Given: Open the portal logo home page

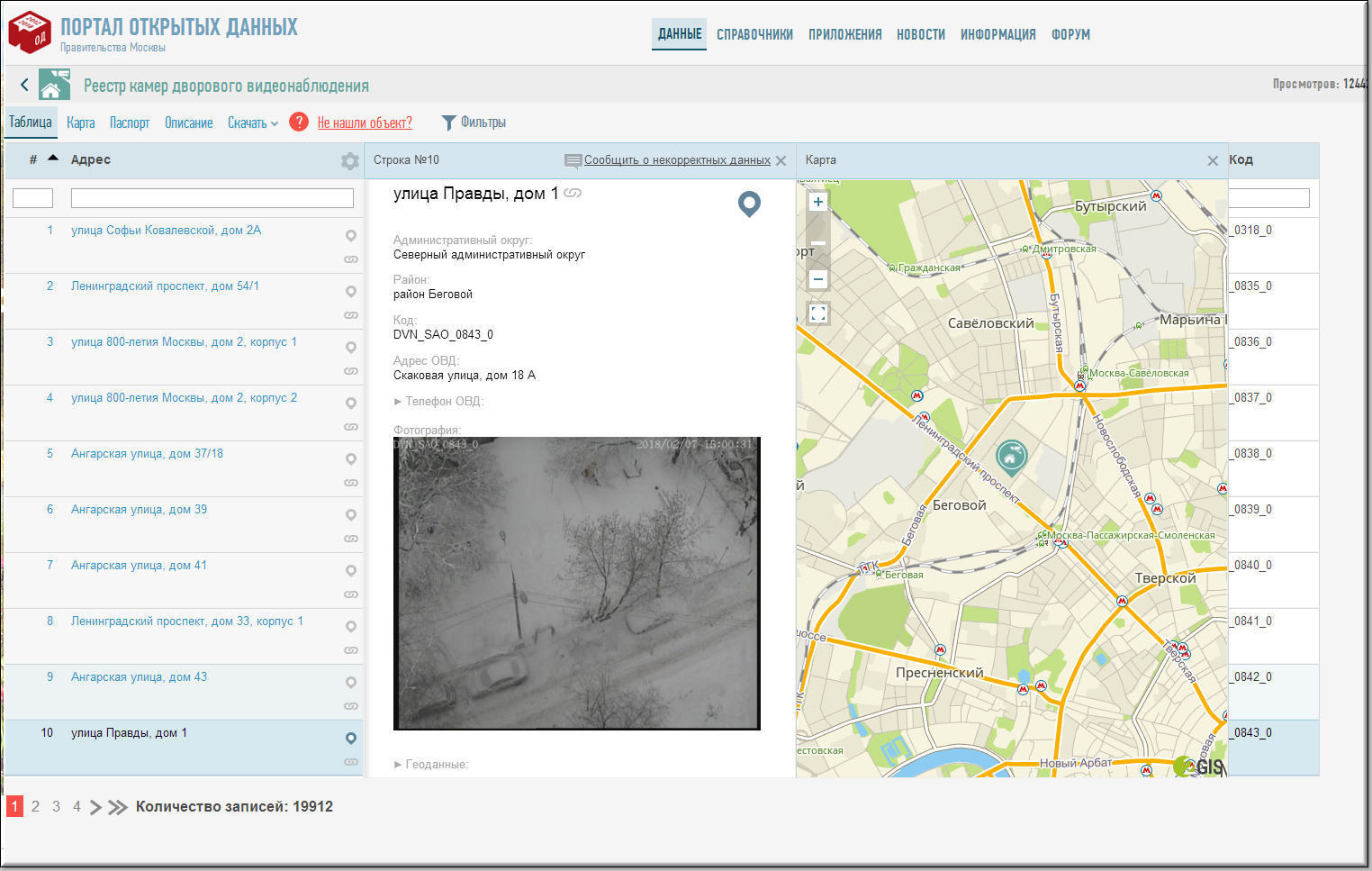Looking at the screenshot, I should [x=30, y=32].
